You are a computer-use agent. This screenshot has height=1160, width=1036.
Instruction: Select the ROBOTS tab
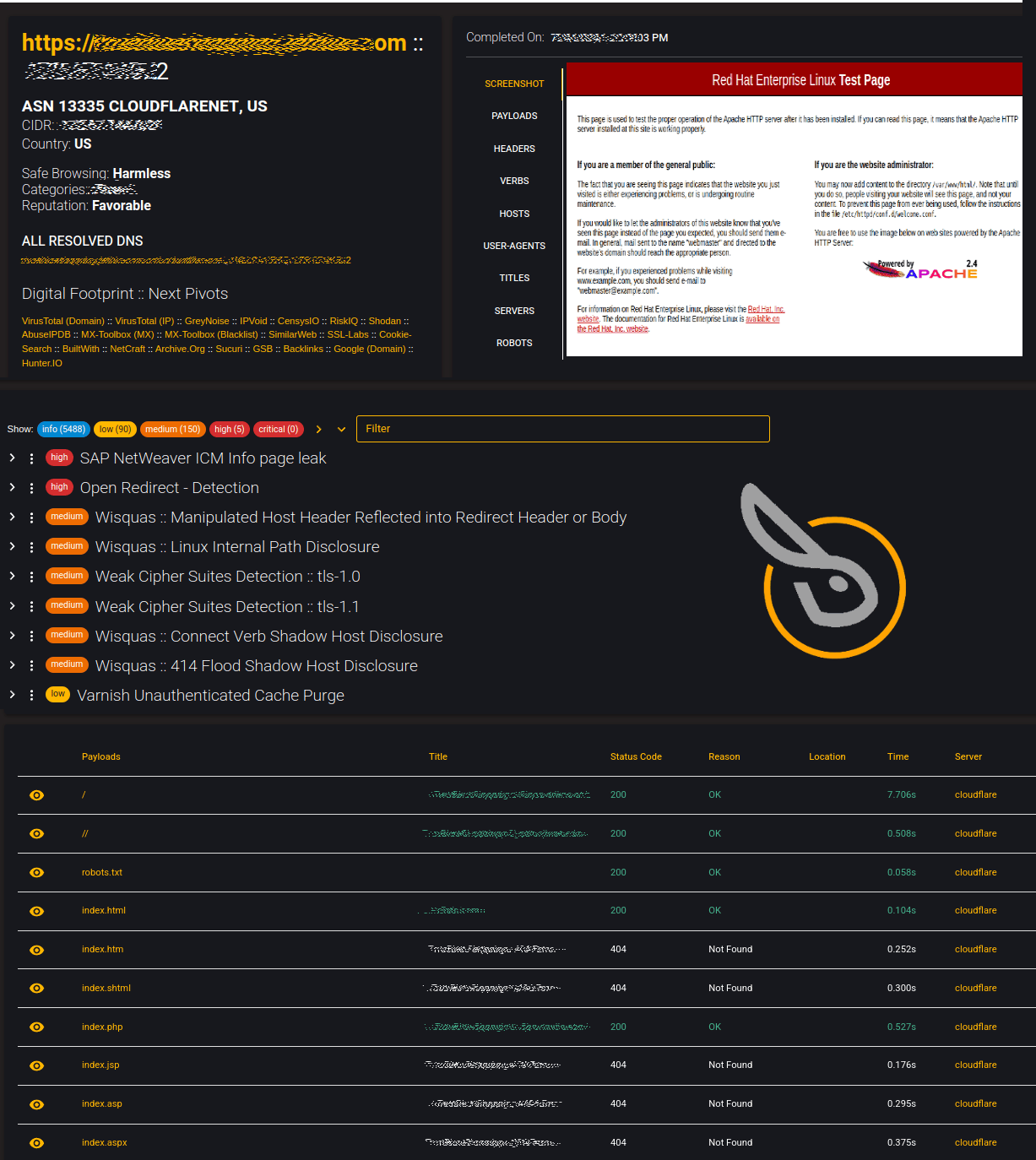point(514,343)
